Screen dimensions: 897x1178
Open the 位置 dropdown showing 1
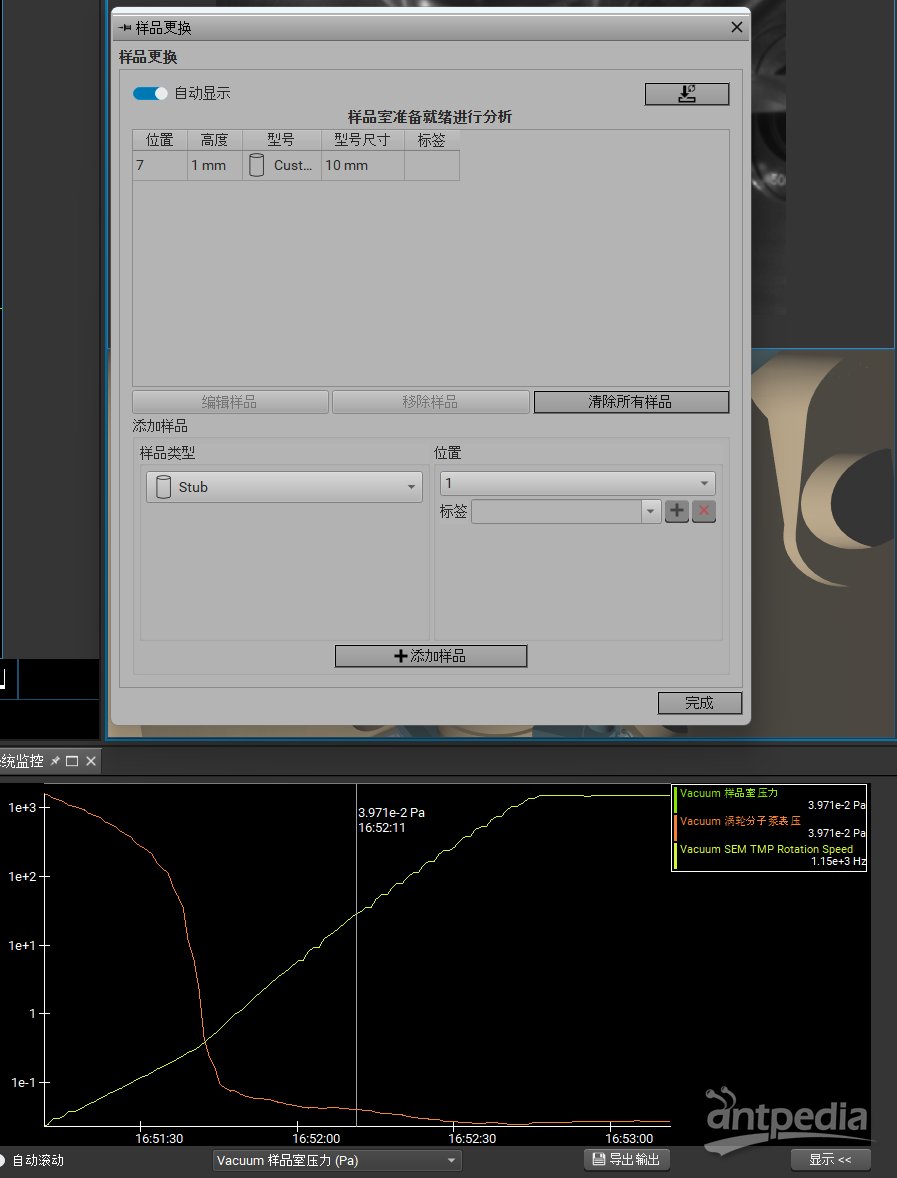pos(577,483)
